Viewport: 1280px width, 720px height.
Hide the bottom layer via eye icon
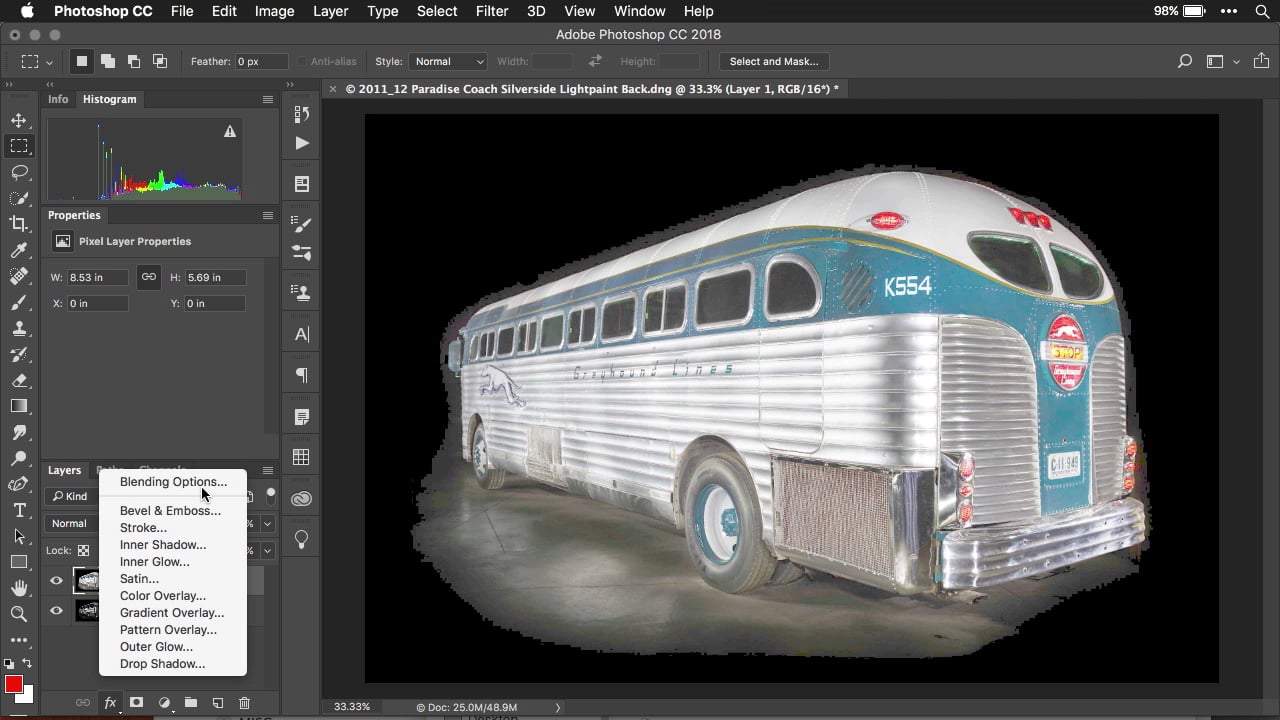(56, 610)
